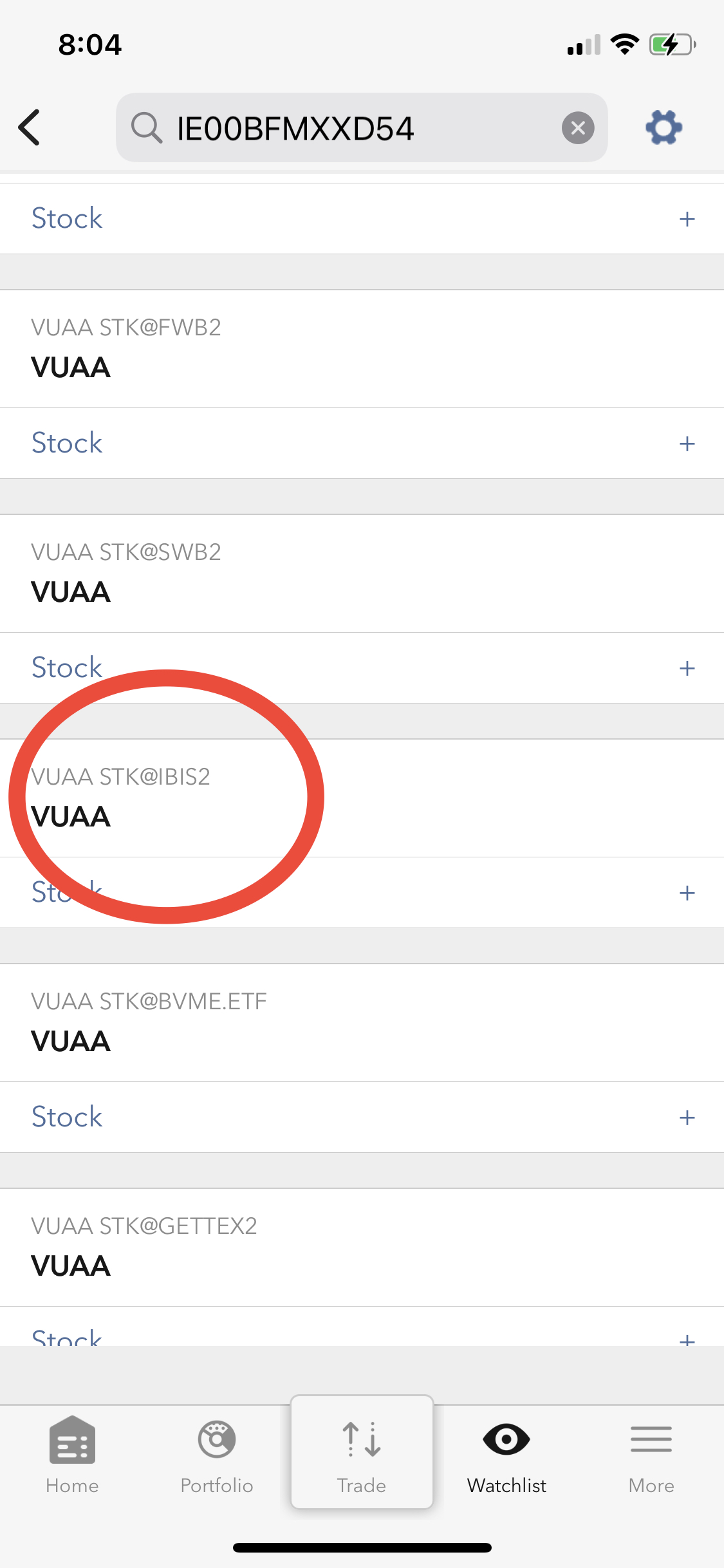724x1568 pixels.
Task: Add the VUAA STK@FWB2 stock with plus
Action: click(687, 443)
